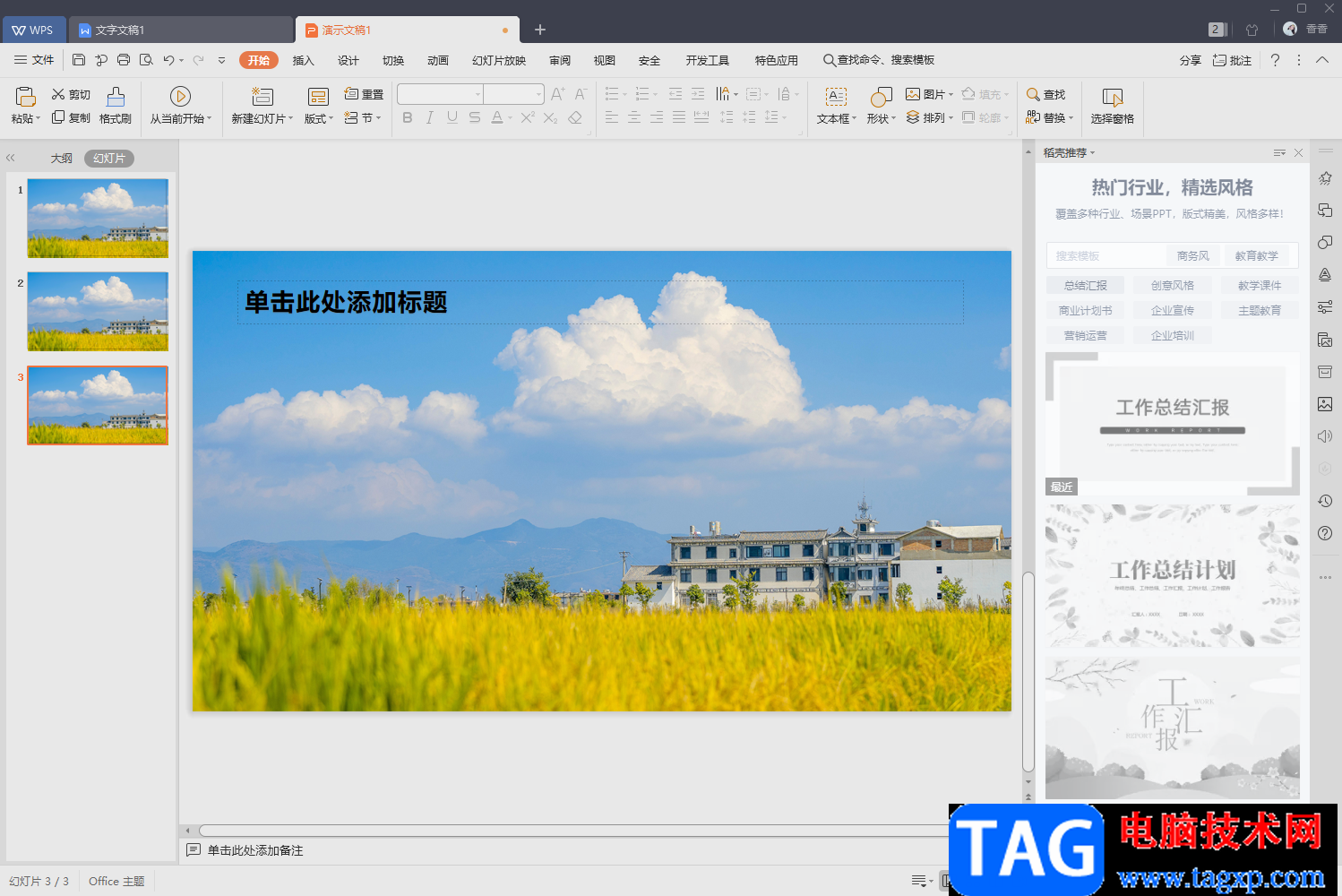1342x896 pixels.
Task: Toggle Underline formatting
Action: [452, 117]
